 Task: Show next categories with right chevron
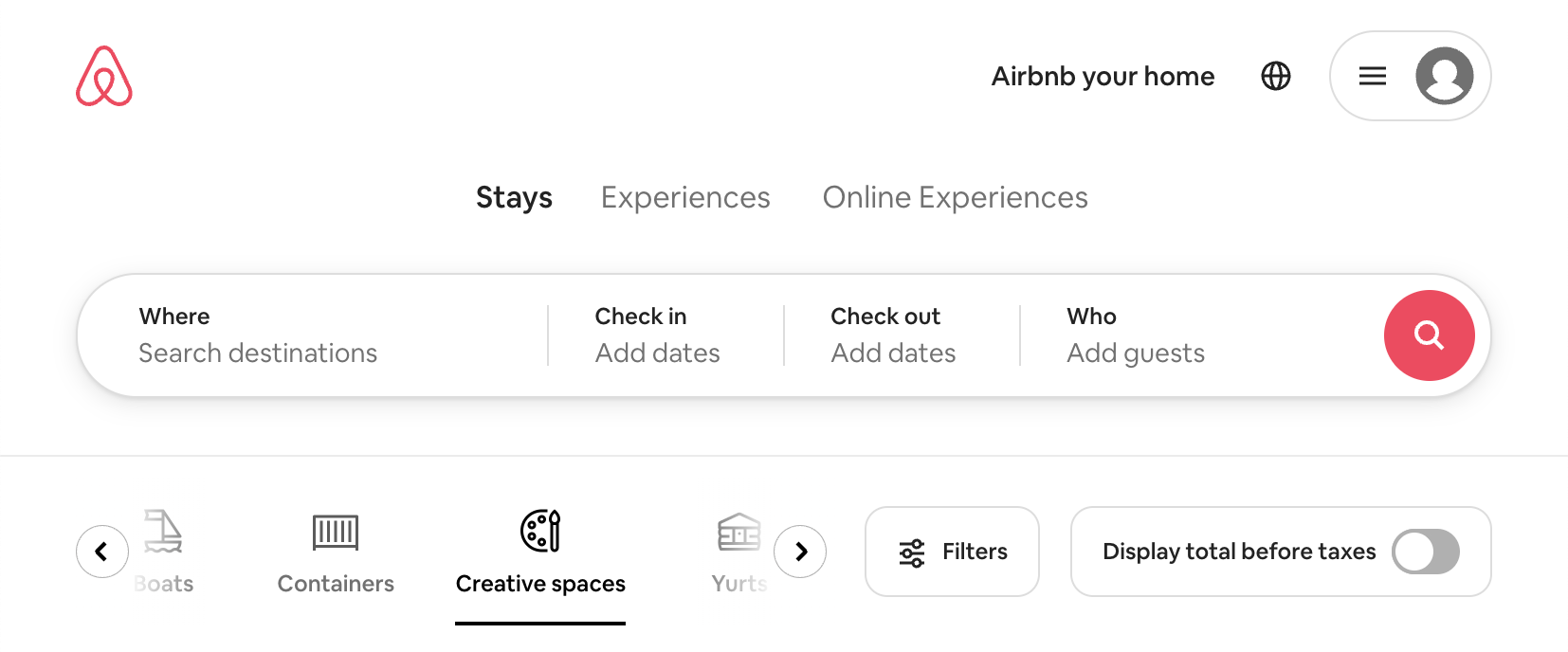click(800, 552)
